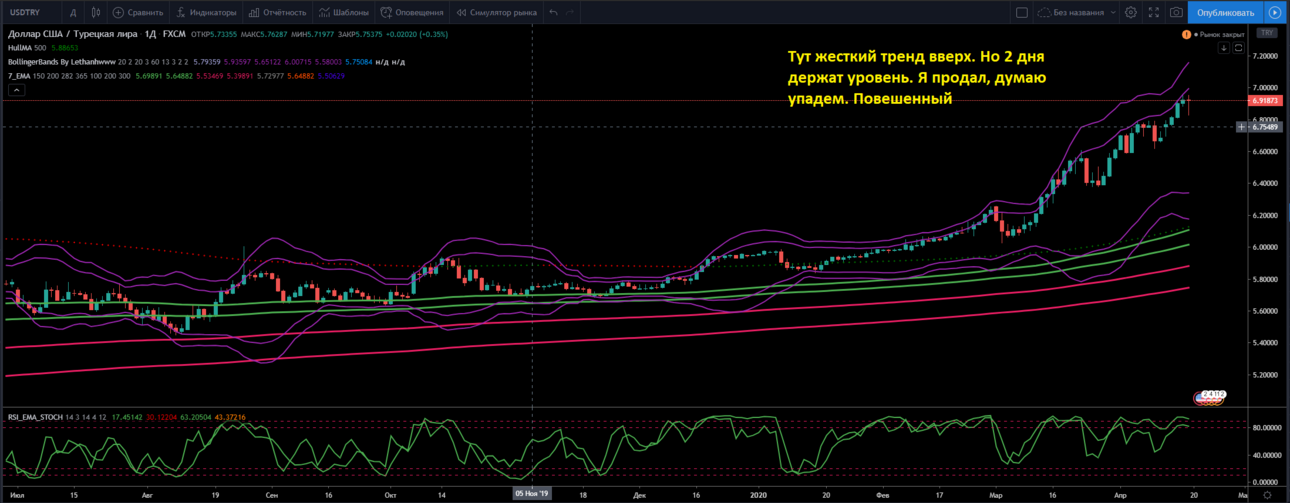Enter fullscreen mode
Image resolution: width=1290 pixels, height=503 pixels.
[x=1154, y=13]
